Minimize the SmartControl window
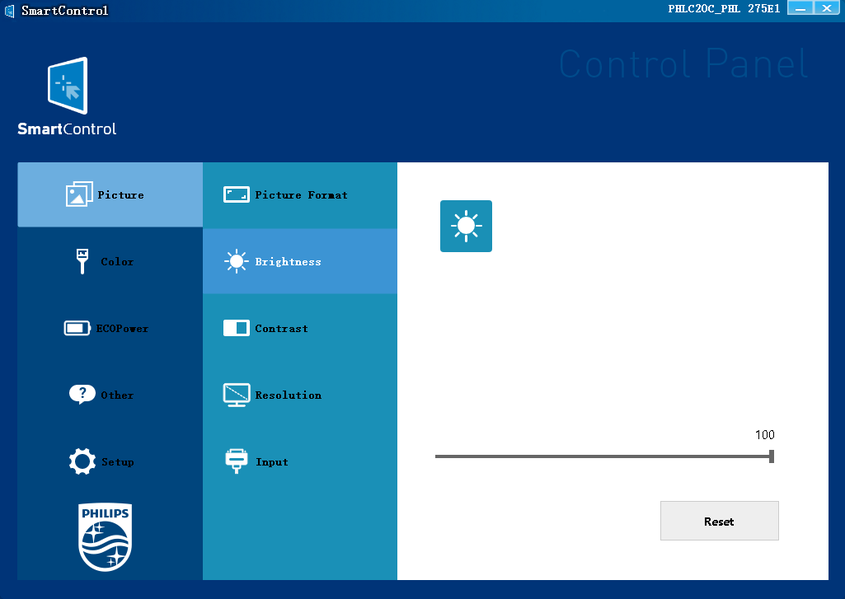This screenshot has width=845, height=599. 800,8
